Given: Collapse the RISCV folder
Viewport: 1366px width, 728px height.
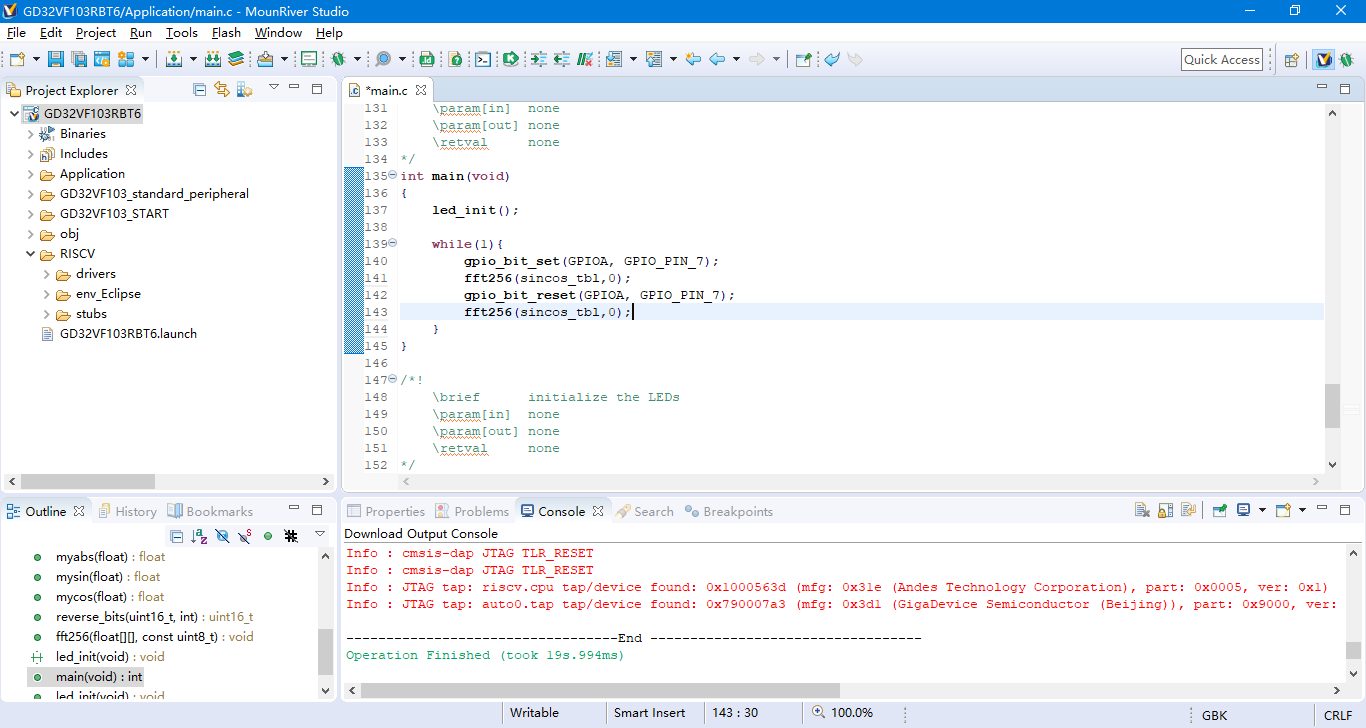Looking at the screenshot, I should point(30,254).
